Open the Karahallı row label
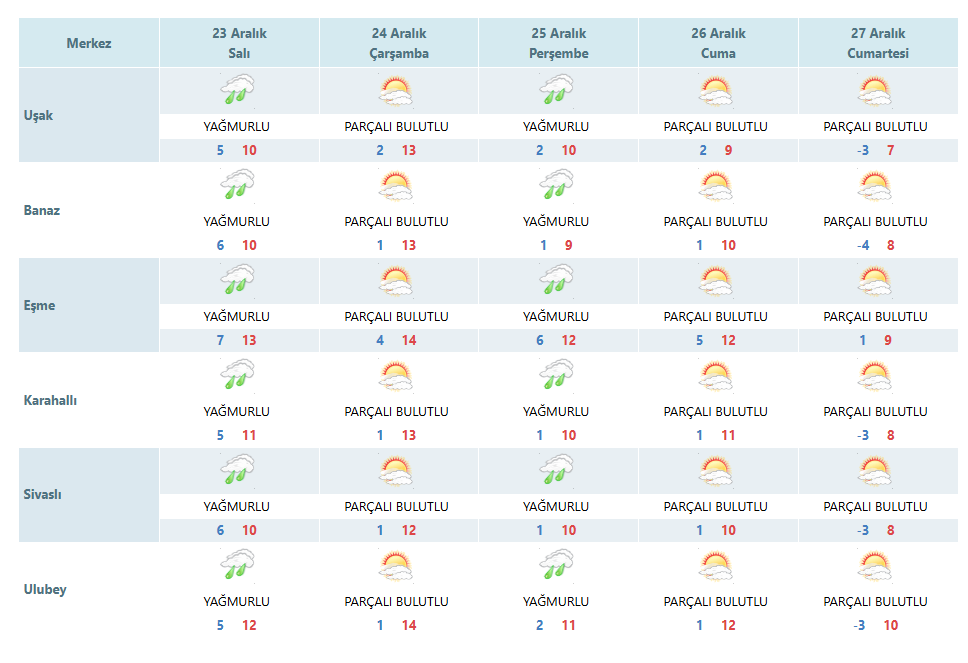The image size is (968, 663). click(50, 400)
